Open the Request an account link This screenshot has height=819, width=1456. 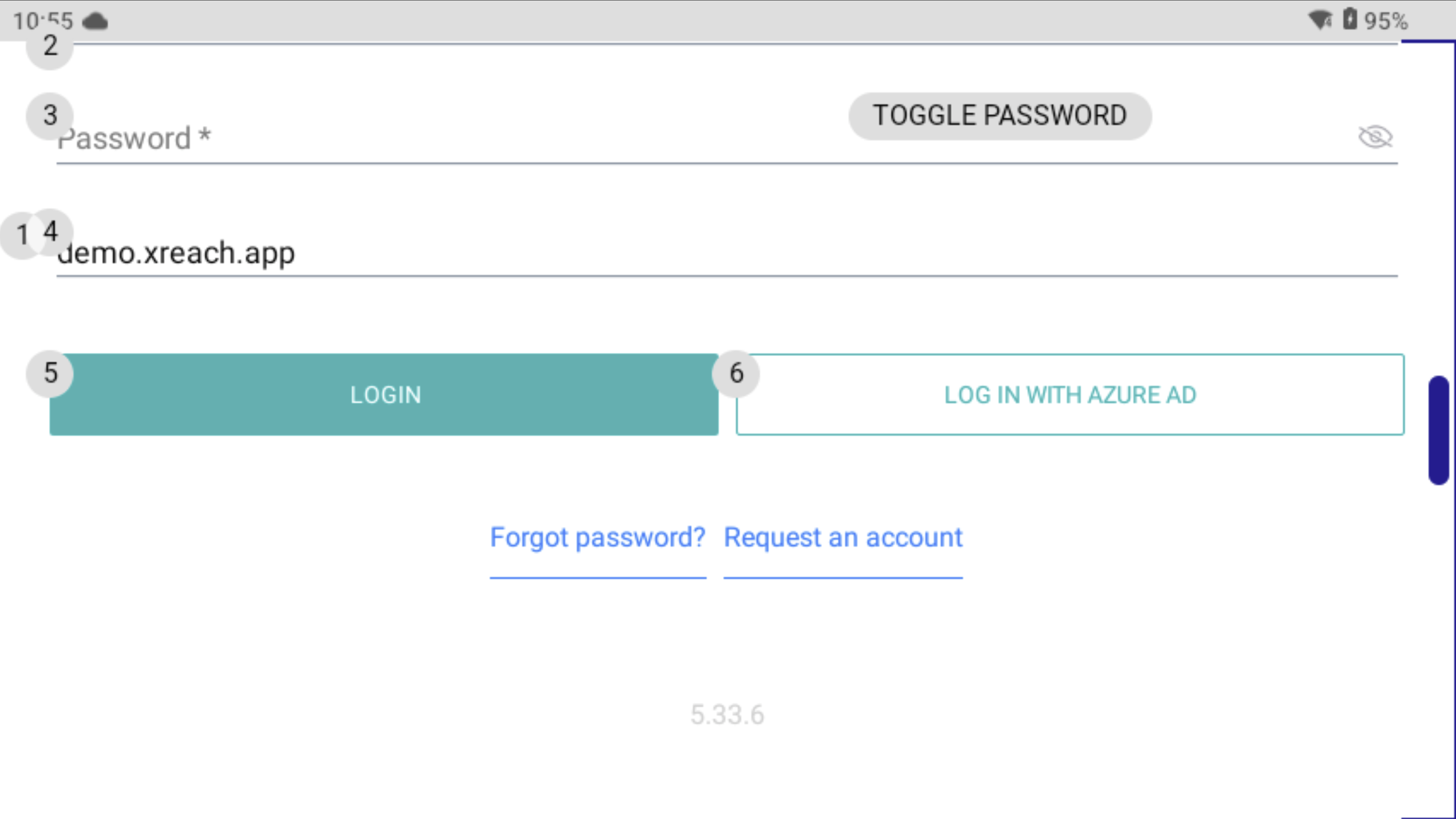(x=843, y=538)
